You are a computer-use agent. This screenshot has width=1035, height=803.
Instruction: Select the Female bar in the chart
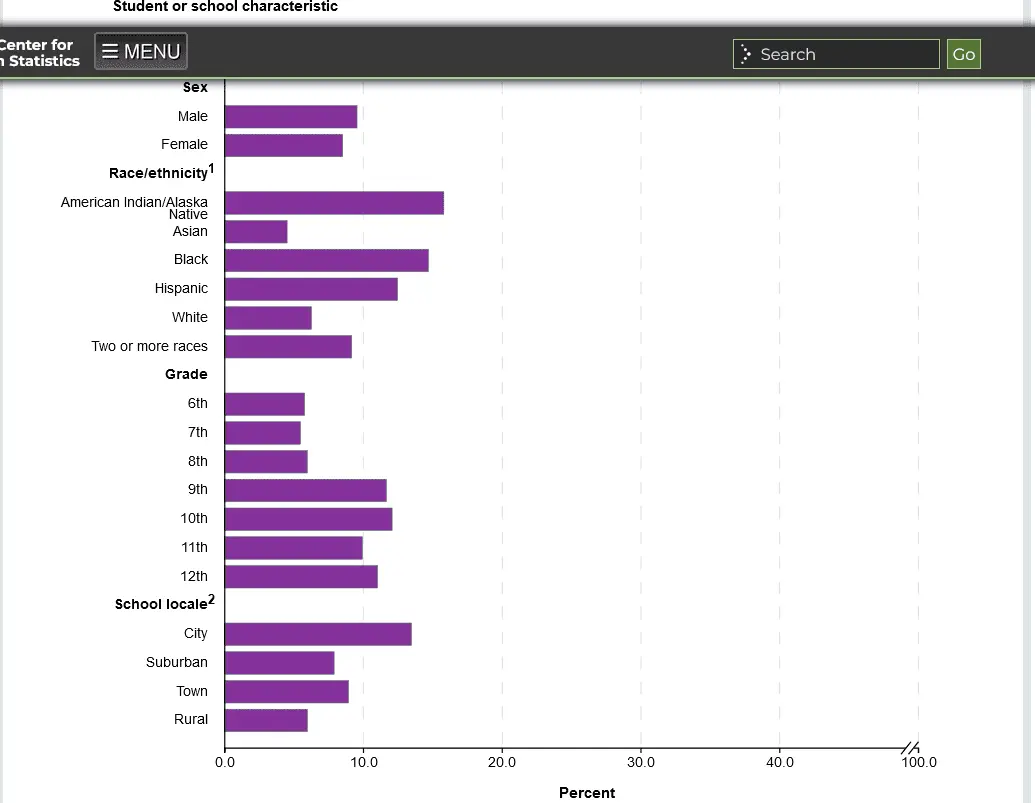(283, 145)
